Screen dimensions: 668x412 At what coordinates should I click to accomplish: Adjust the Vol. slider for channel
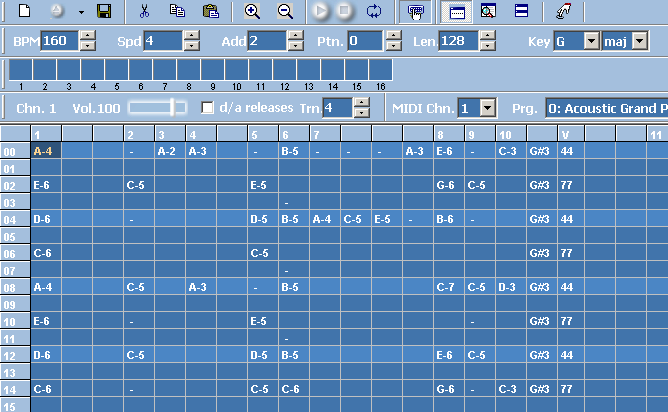pyautogui.click(x=173, y=108)
